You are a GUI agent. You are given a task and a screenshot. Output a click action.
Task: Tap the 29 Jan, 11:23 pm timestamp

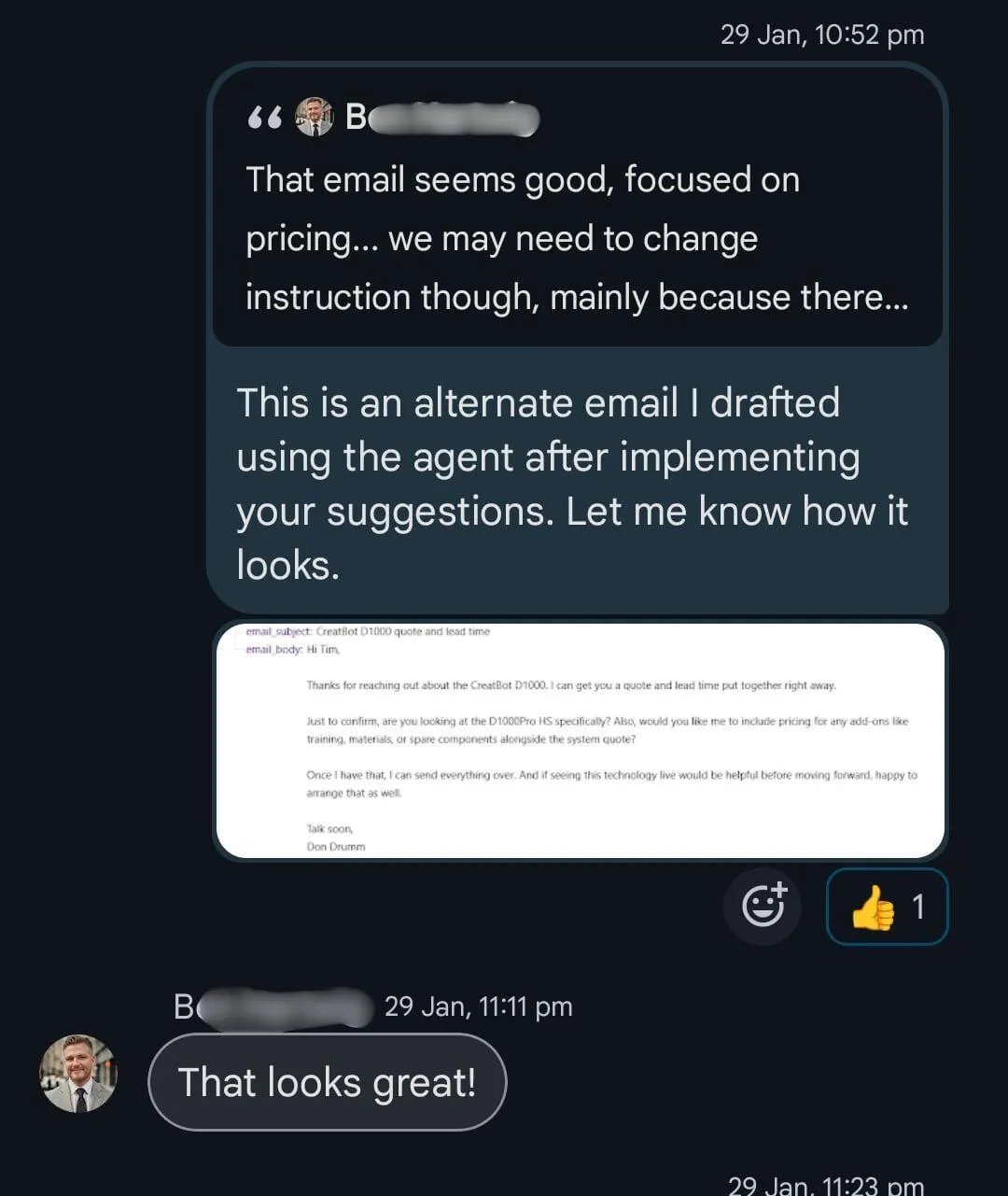[x=826, y=1185]
